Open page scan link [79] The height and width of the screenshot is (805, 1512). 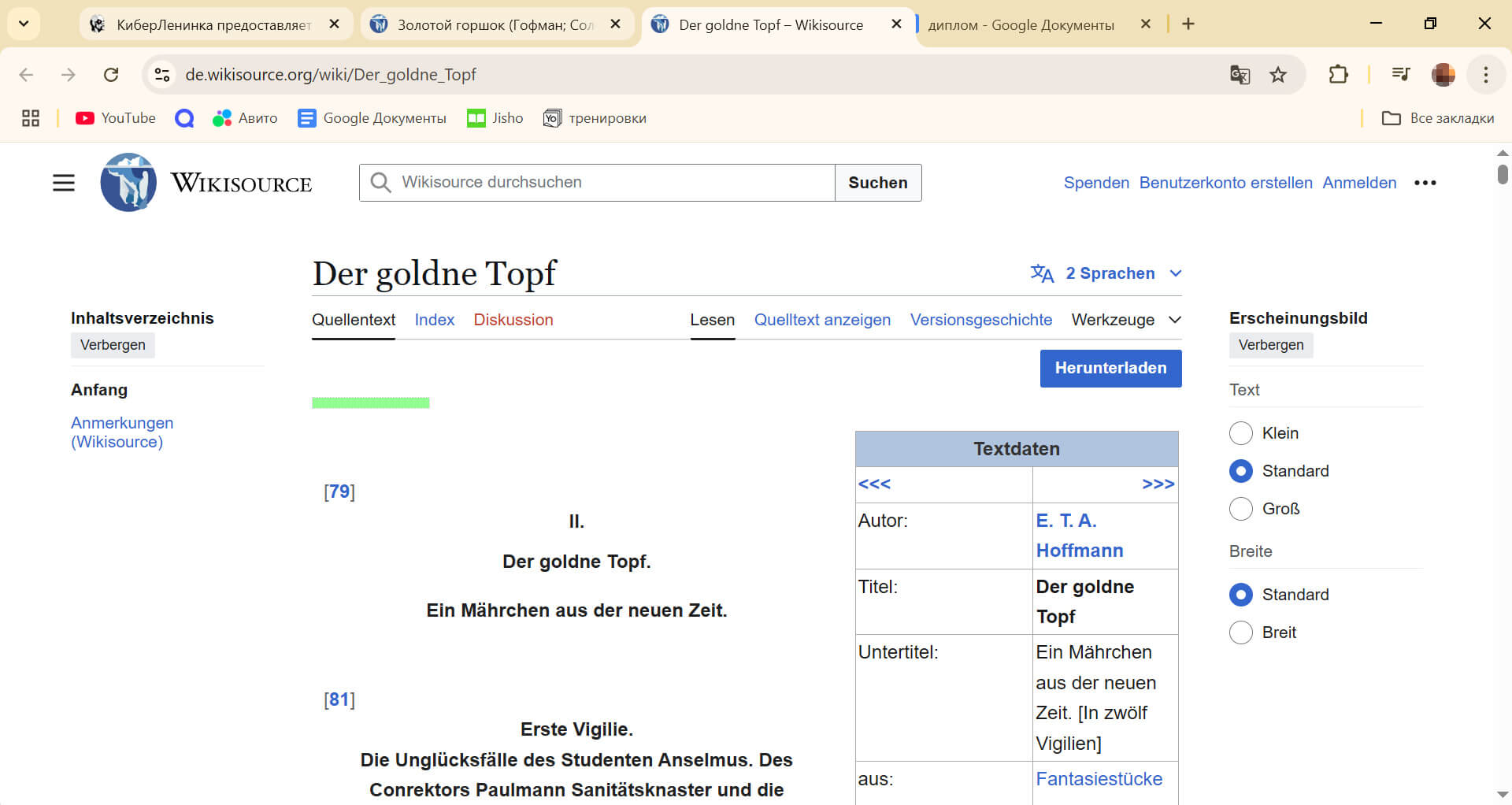[x=339, y=492]
